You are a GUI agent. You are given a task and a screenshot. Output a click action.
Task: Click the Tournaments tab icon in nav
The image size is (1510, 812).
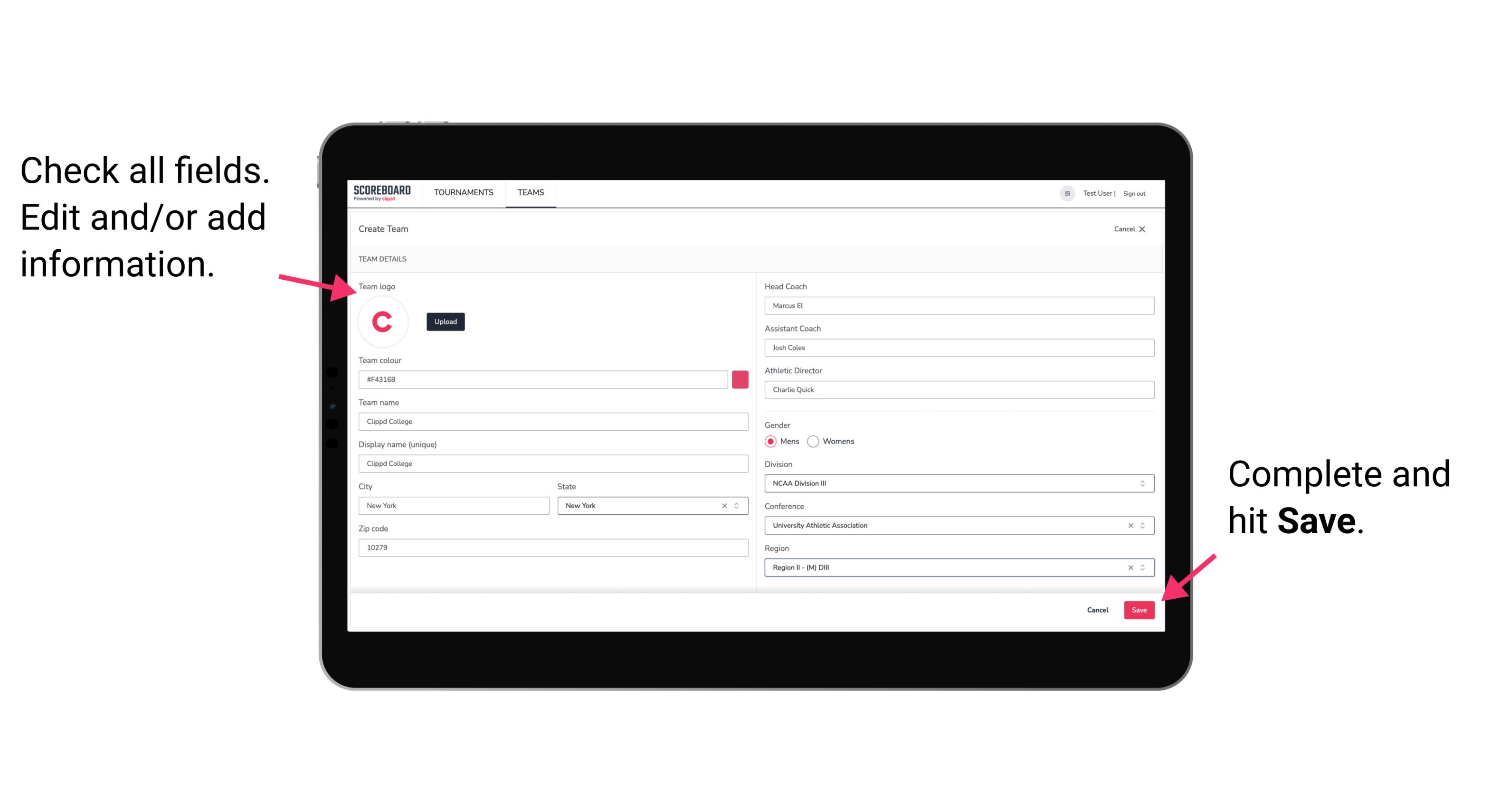pyautogui.click(x=462, y=193)
